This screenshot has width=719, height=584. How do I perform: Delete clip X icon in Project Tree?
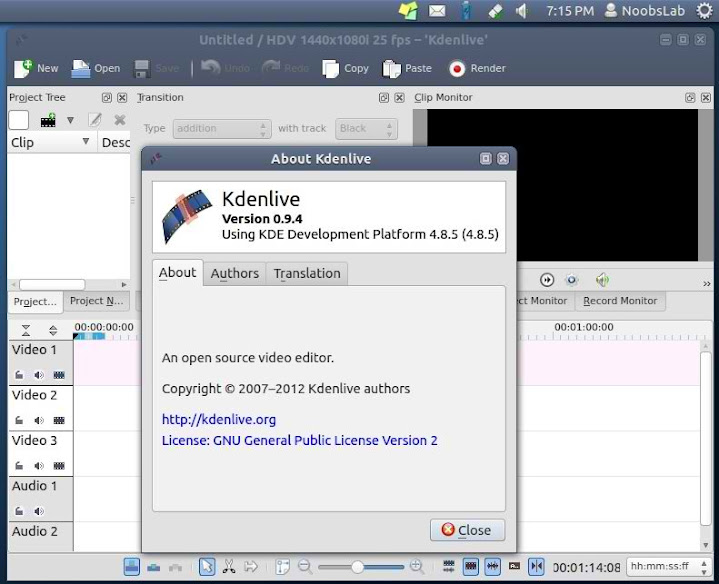(x=120, y=120)
